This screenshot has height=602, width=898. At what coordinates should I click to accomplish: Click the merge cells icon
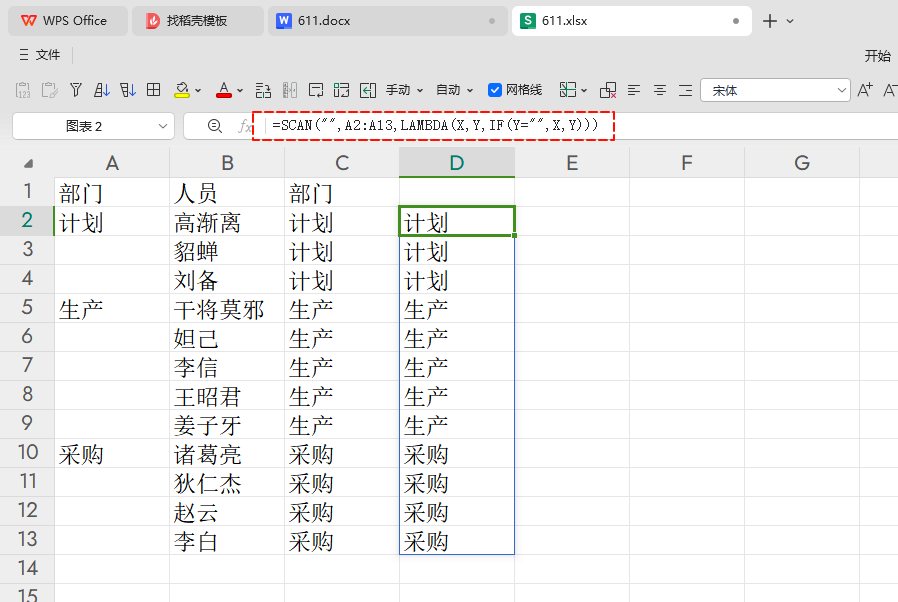tap(341, 90)
